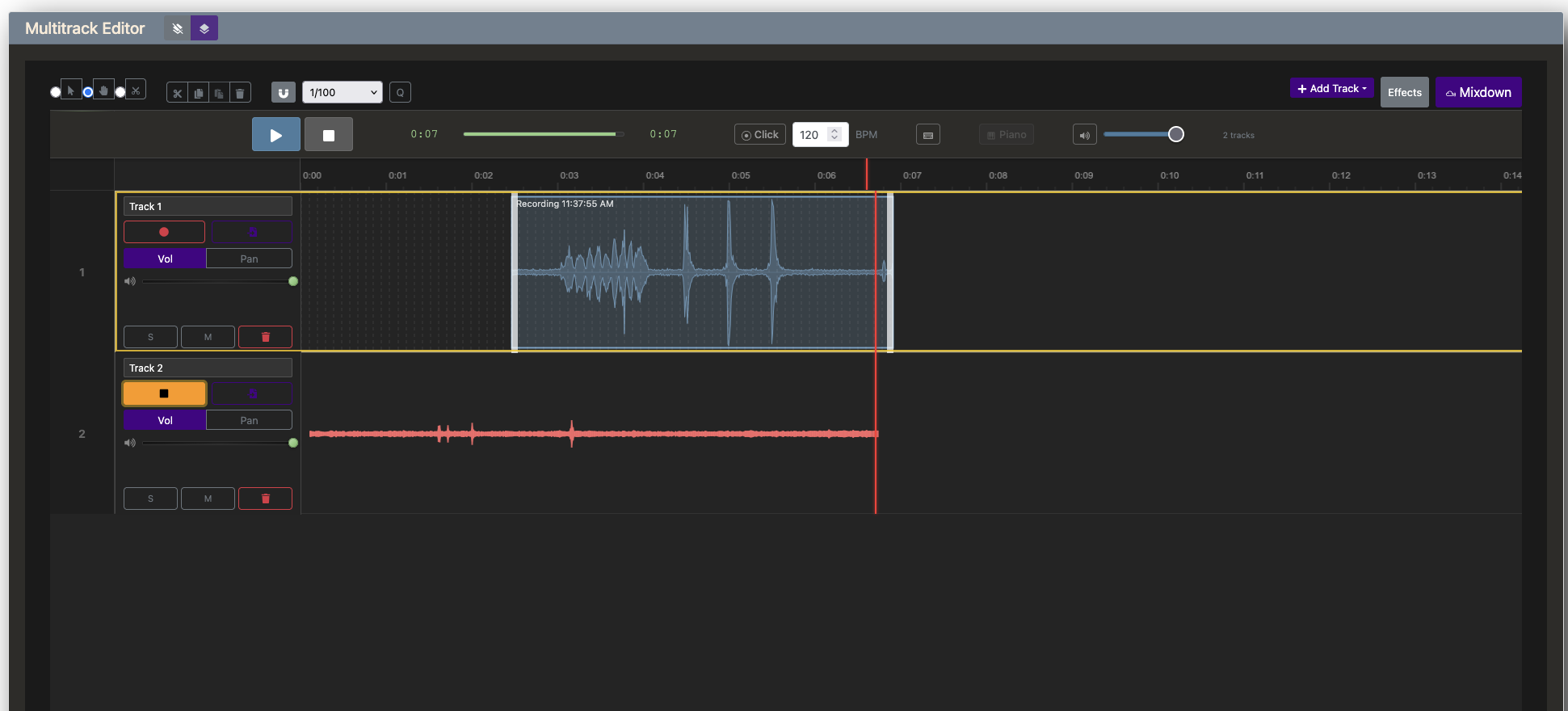This screenshot has width=1568, height=711.
Task: Select the pointer tool radio button
Action: [56, 92]
